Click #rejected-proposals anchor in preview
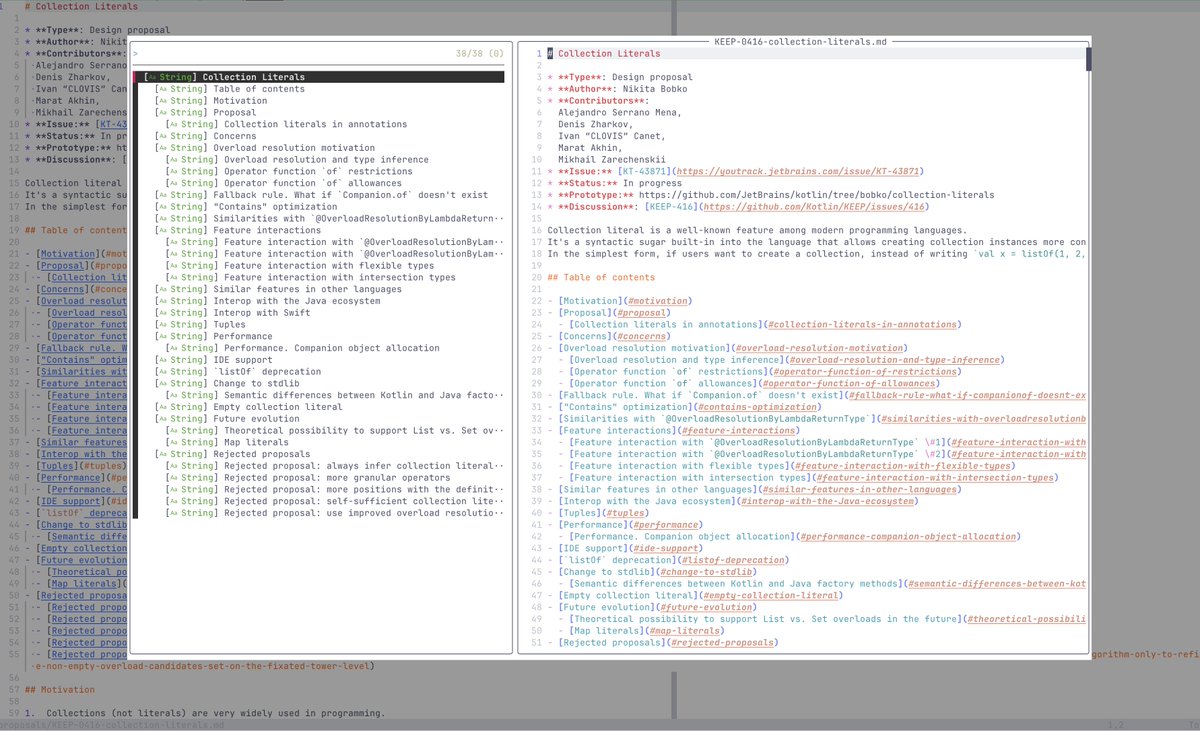This screenshot has width=1200, height=731. (x=721, y=642)
